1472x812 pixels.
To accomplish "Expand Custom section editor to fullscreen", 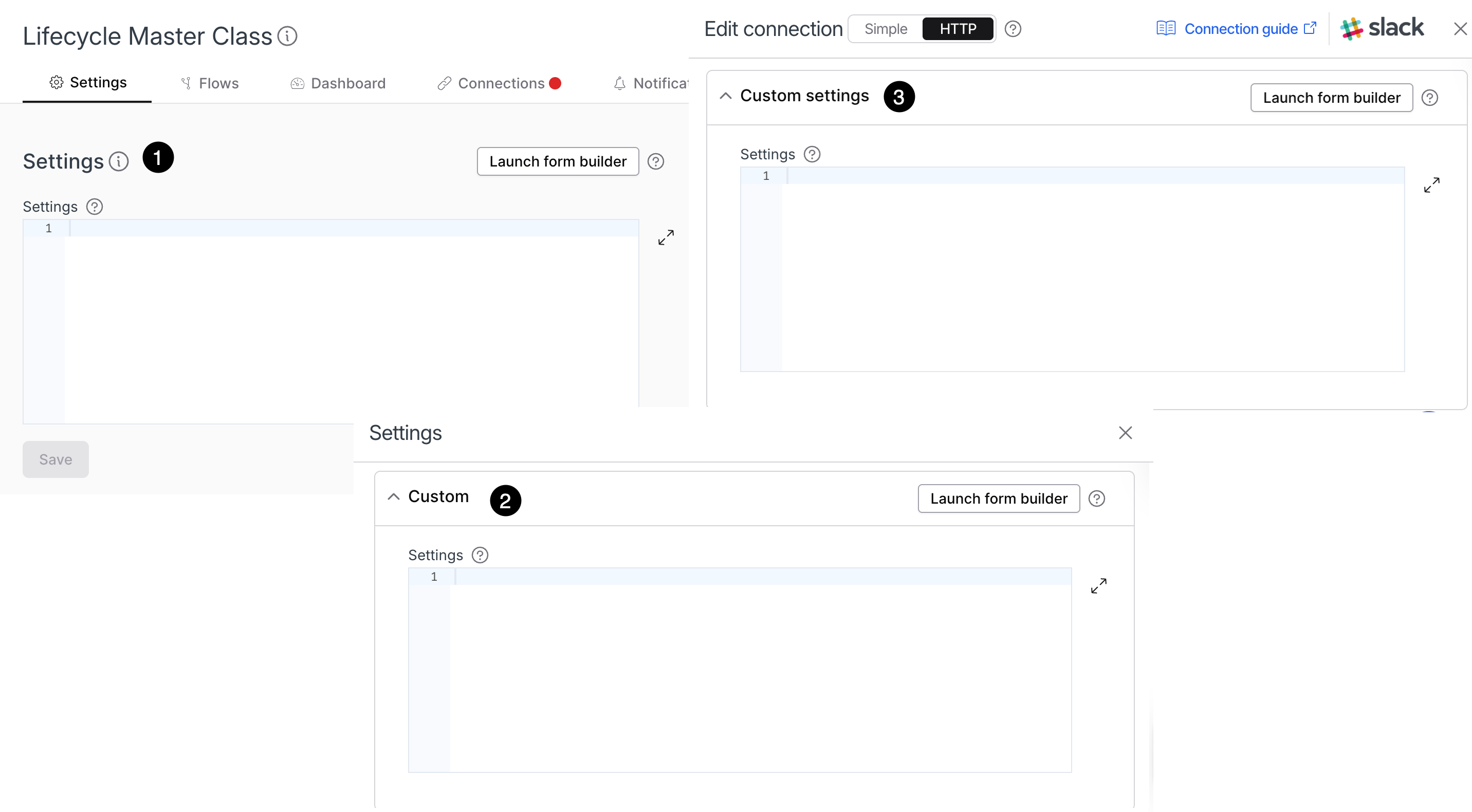I will 1099,586.
